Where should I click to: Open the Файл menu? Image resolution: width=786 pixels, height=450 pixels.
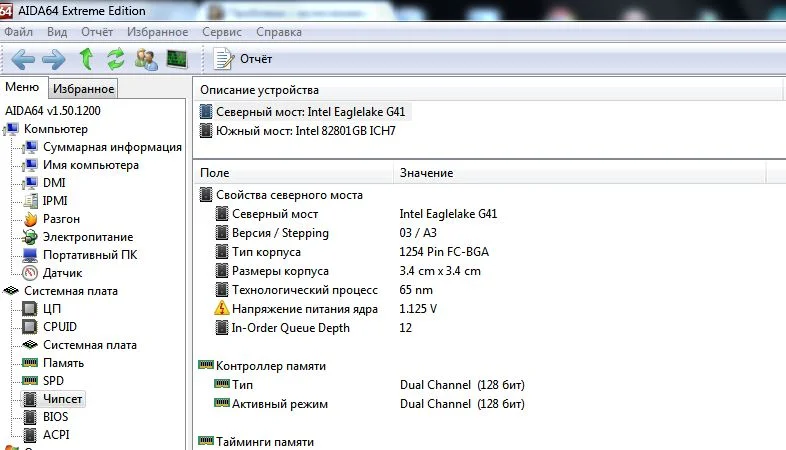point(19,32)
